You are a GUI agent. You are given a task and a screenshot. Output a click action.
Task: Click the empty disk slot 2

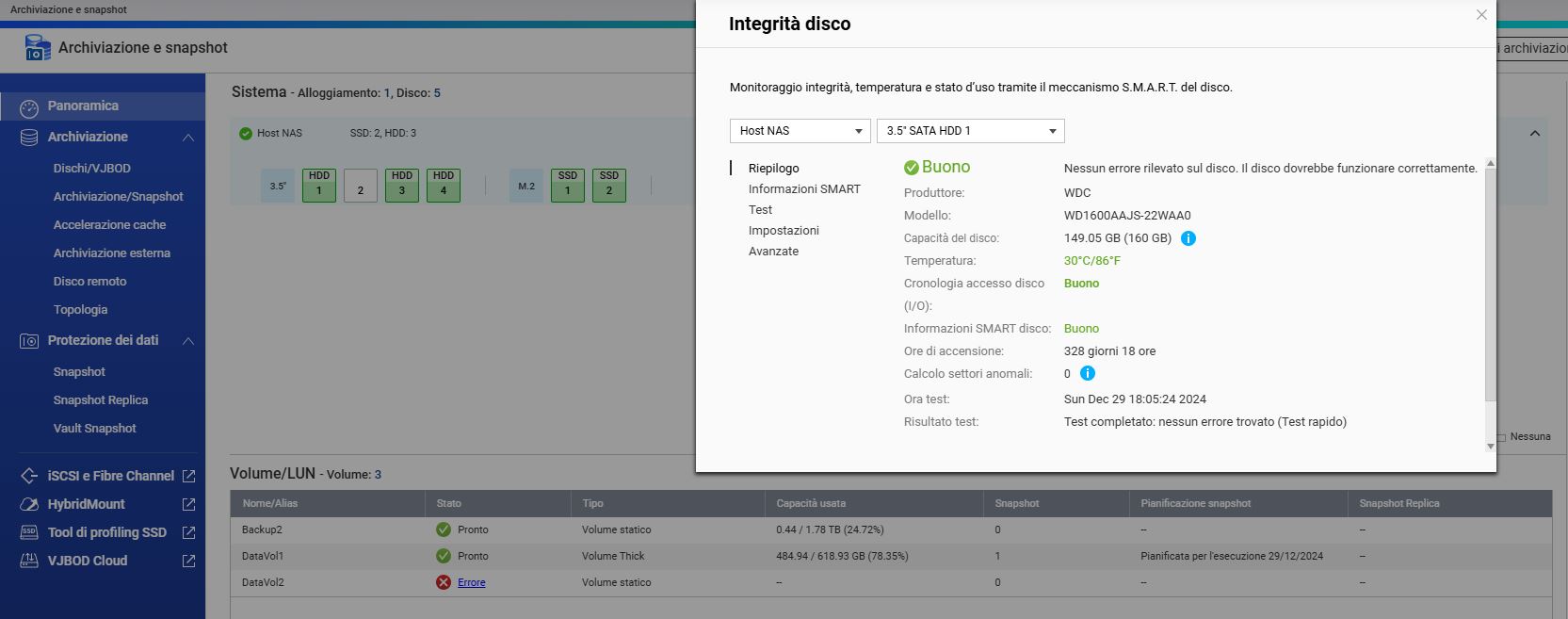[x=361, y=186]
